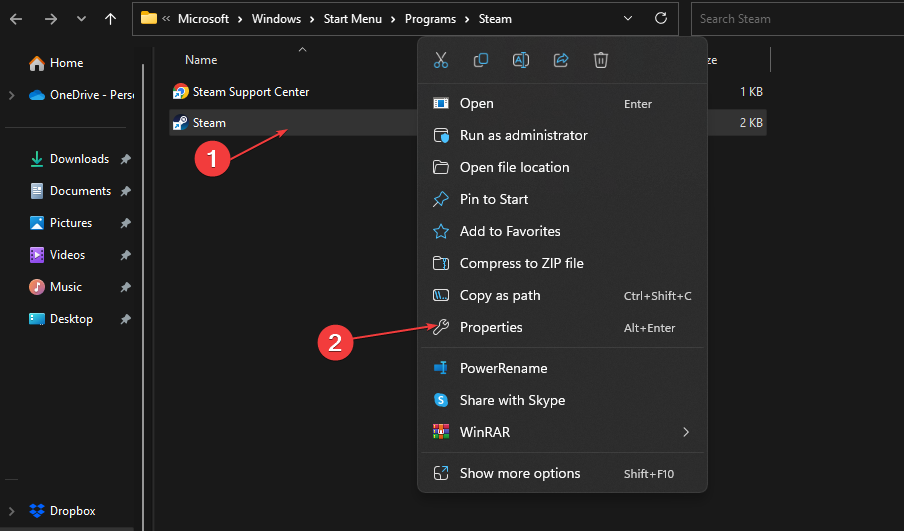The image size is (904, 531).
Task: Choose Compress to ZIP file
Action: [562, 263]
